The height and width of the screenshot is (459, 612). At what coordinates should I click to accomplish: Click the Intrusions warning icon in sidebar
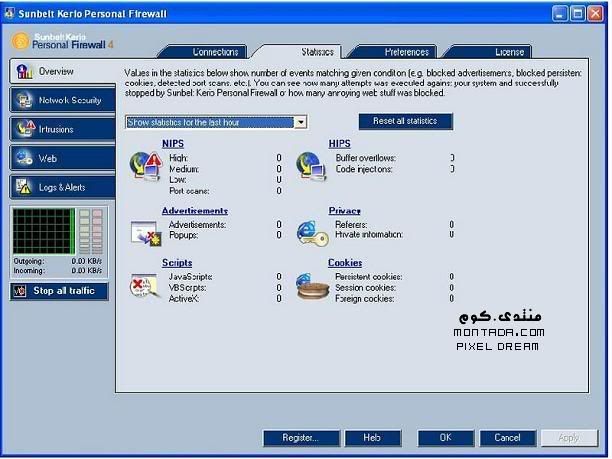(25, 129)
